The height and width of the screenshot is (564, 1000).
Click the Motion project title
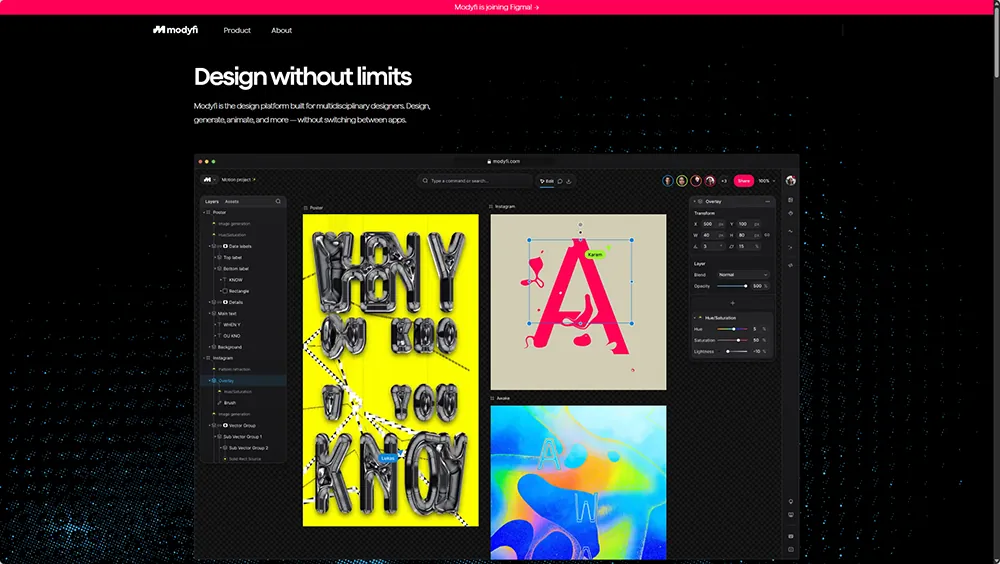point(236,180)
